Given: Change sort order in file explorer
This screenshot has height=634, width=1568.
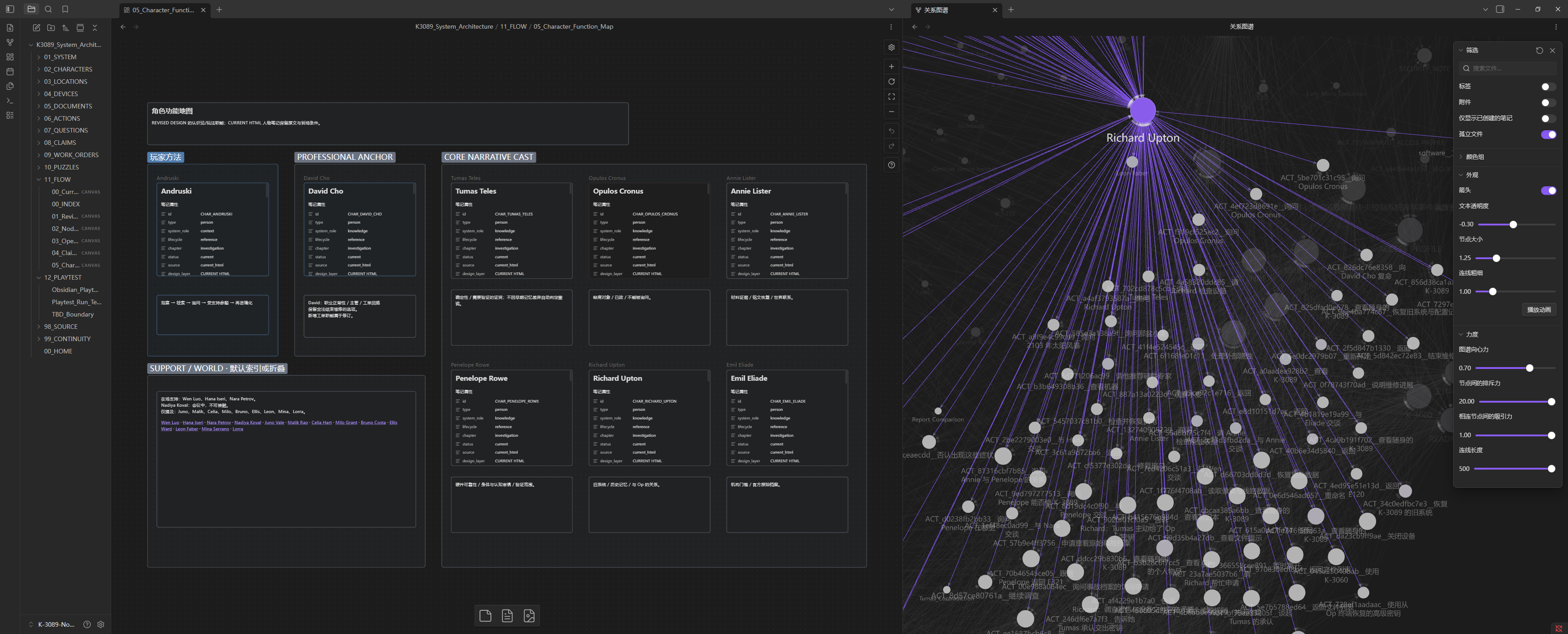Looking at the screenshot, I should tap(66, 27).
